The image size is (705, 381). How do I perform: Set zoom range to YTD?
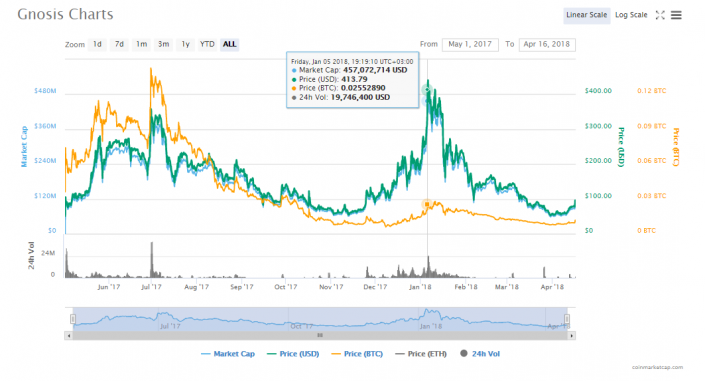click(x=207, y=44)
